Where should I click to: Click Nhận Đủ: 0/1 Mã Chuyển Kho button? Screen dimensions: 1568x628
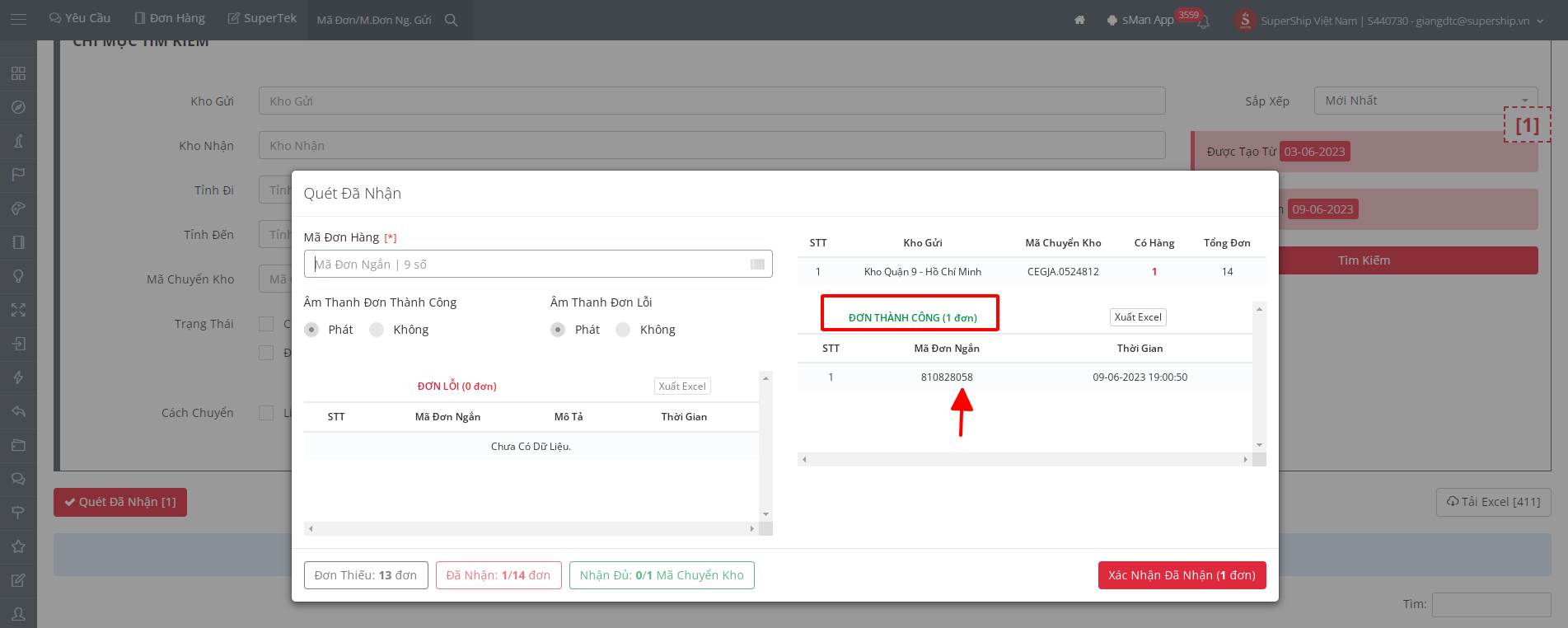(x=662, y=575)
